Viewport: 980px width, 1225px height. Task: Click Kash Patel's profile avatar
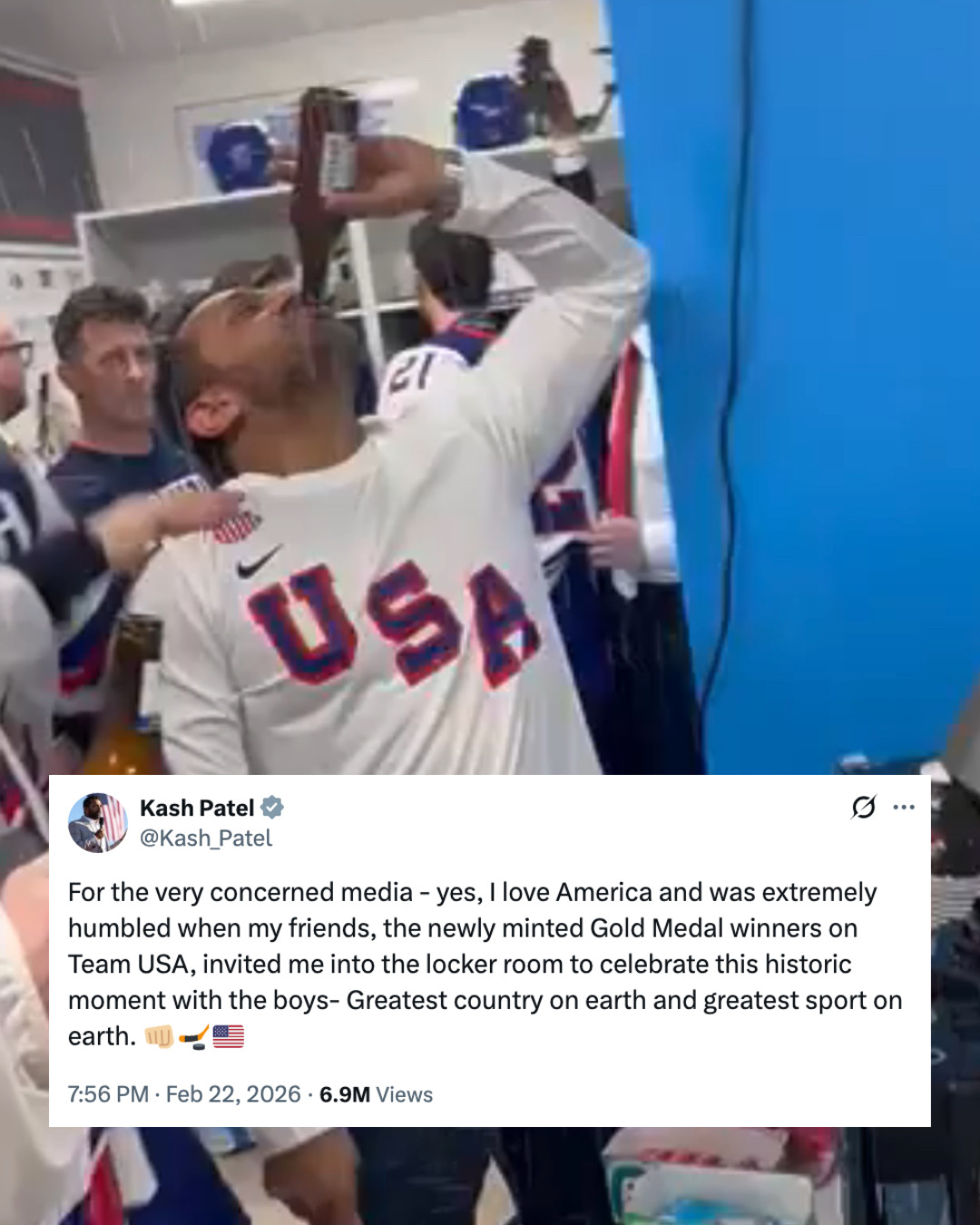(98, 822)
